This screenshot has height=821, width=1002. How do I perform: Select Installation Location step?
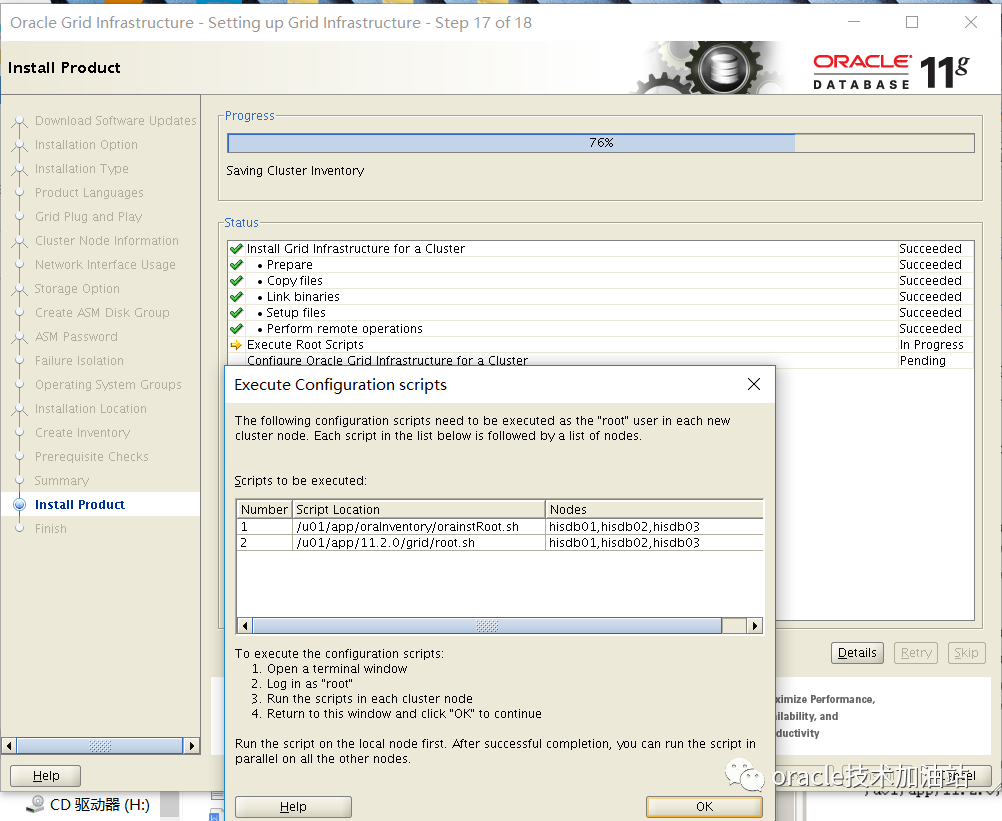tap(91, 408)
